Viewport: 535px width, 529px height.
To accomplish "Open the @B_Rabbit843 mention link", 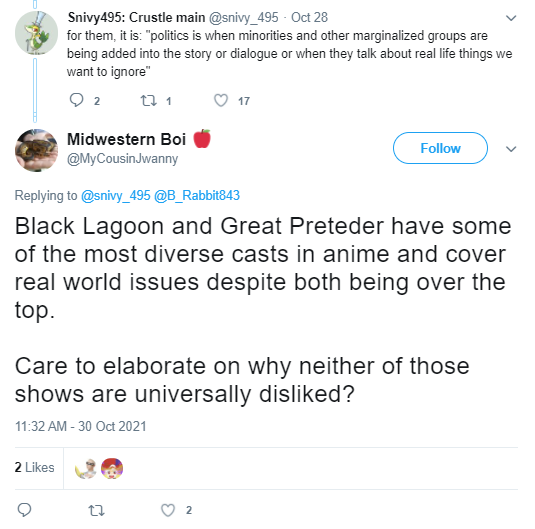I will 197,196.
